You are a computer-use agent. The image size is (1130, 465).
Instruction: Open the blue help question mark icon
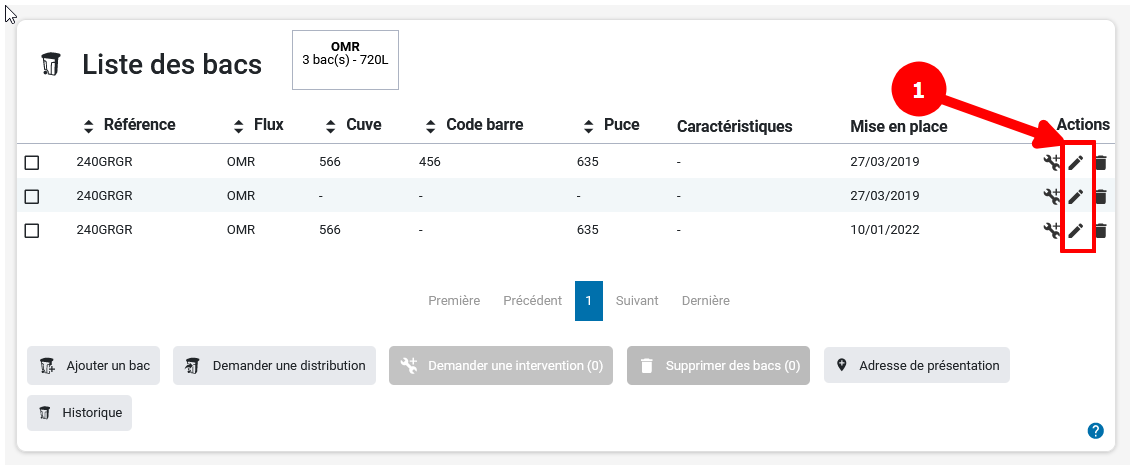pyautogui.click(x=1095, y=431)
